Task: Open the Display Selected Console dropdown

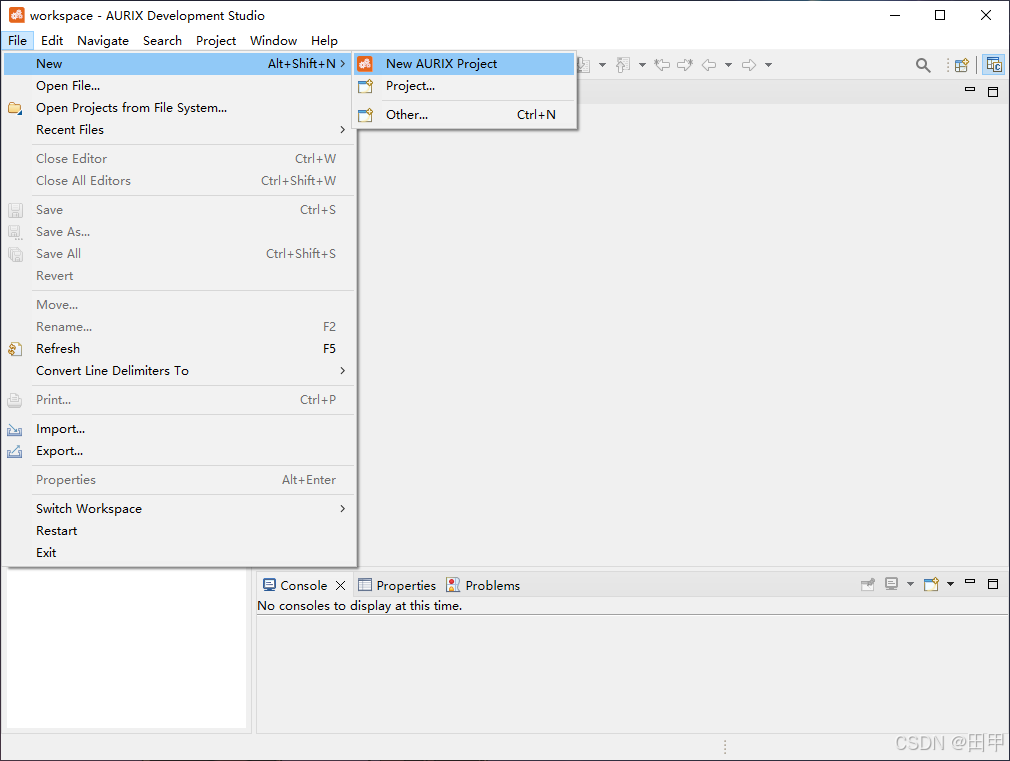Action: 910,584
